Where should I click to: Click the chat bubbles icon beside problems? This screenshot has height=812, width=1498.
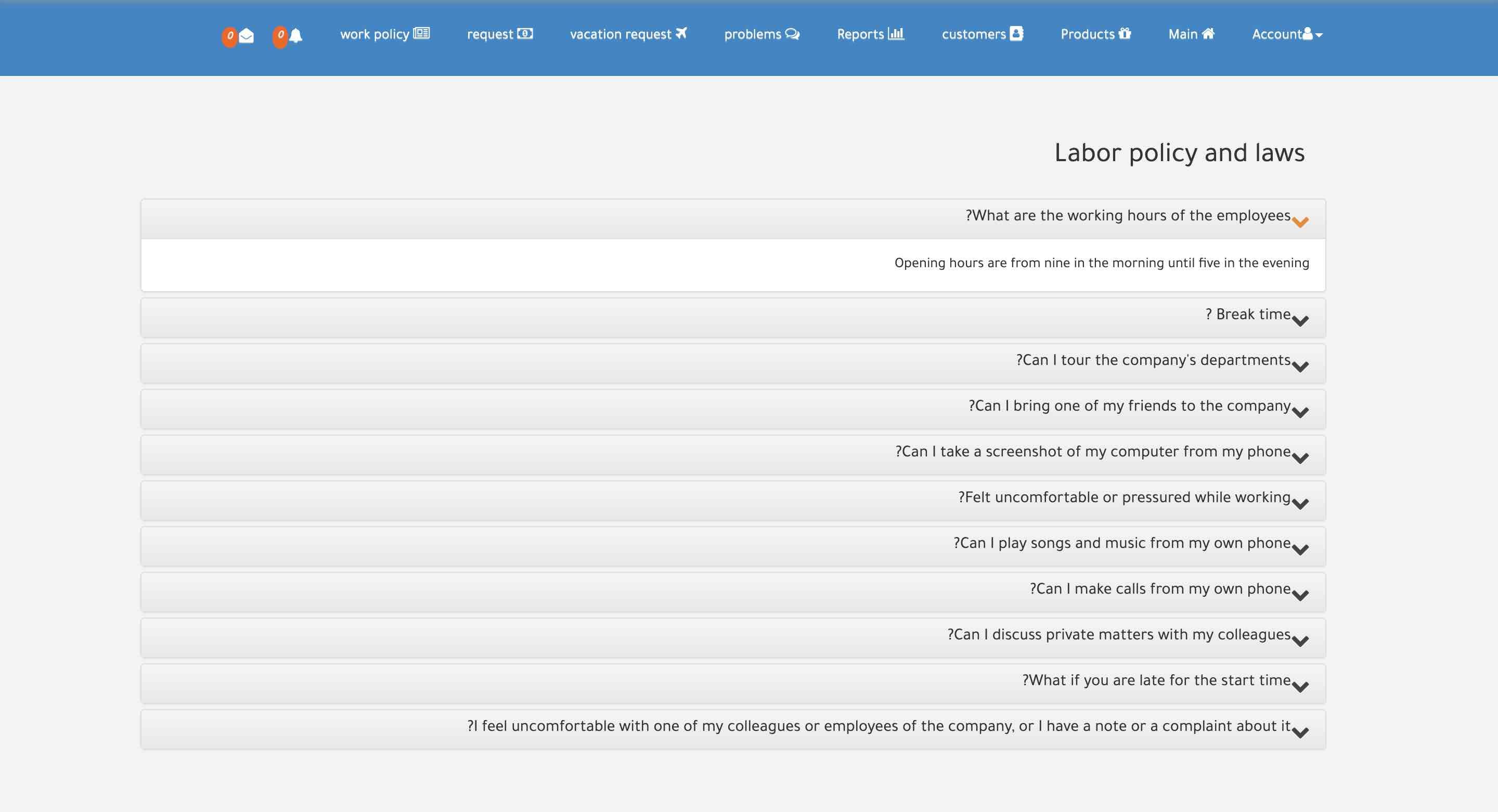pos(792,34)
